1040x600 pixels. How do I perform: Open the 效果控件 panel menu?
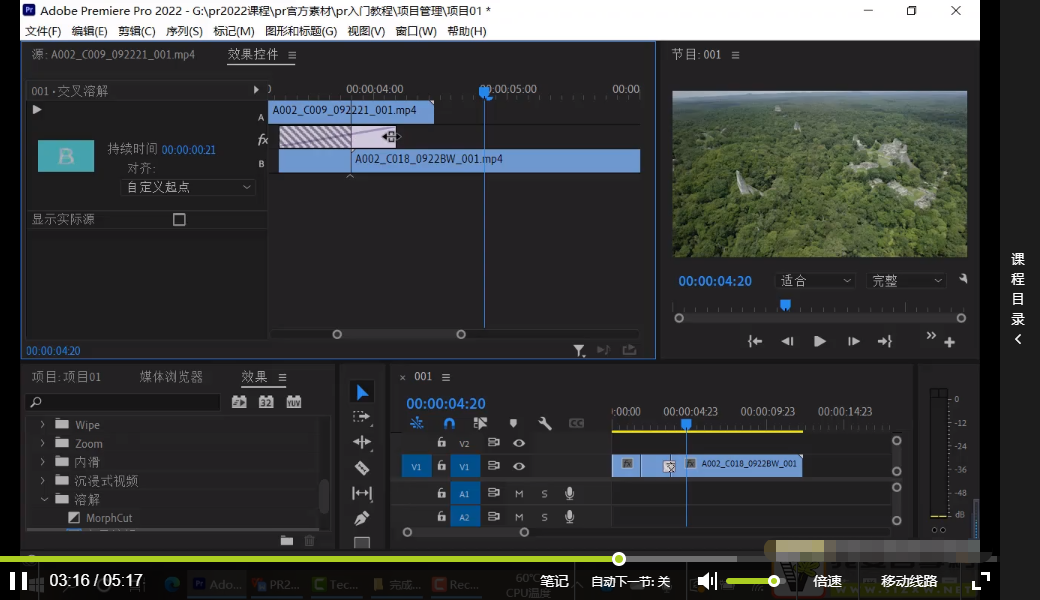(292, 55)
